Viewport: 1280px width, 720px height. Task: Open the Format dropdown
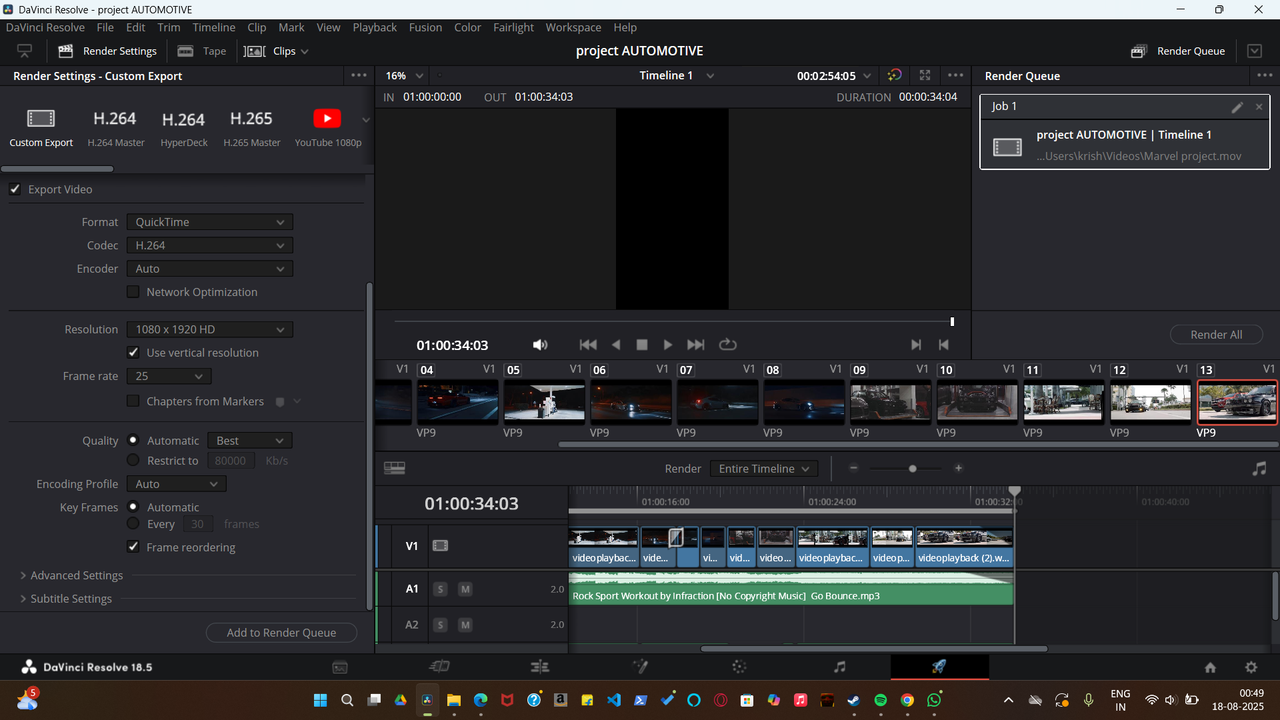pyautogui.click(x=209, y=221)
